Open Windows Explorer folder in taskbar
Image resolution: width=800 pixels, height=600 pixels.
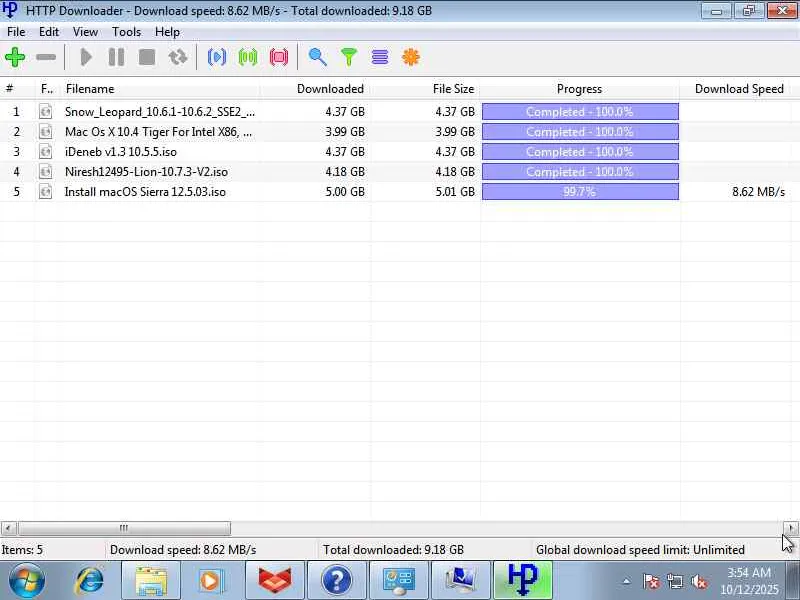click(151, 581)
